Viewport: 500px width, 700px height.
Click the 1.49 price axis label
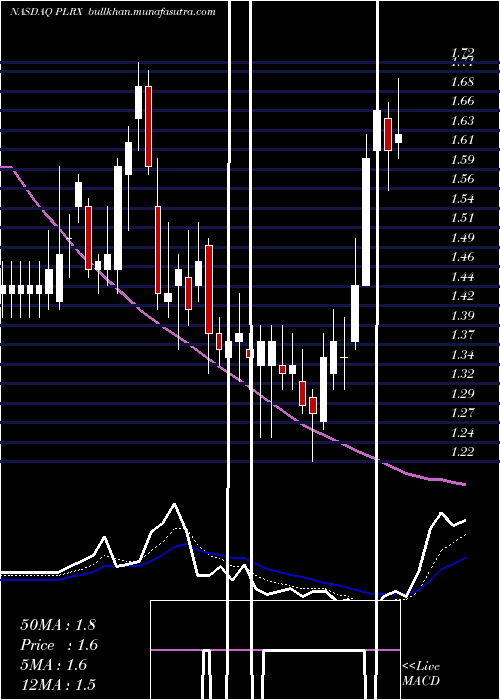pos(462,238)
